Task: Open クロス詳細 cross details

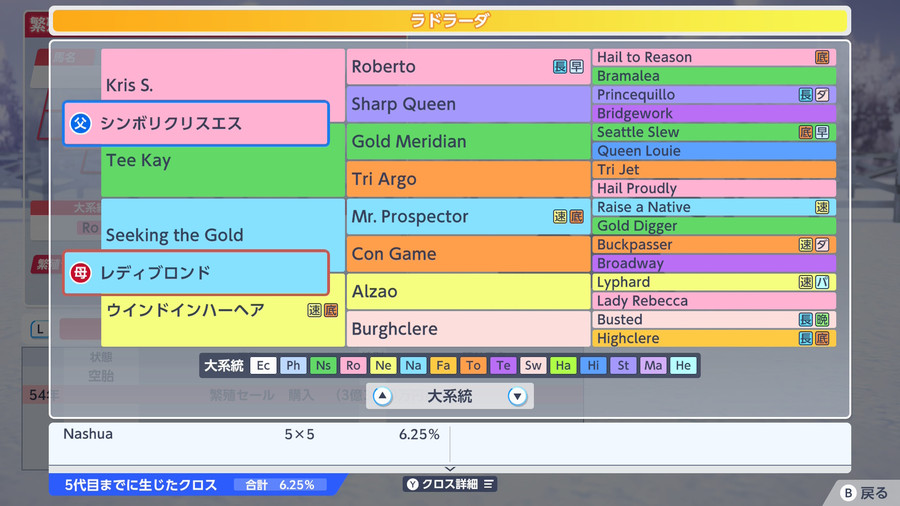Action: pyautogui.click(x=450, y=484)
